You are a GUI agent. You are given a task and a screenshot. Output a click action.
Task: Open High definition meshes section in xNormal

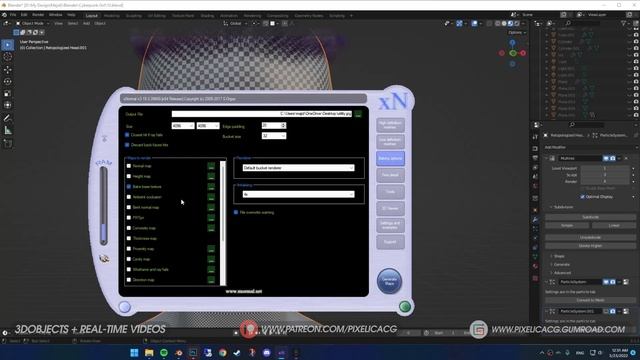[x=390, y=125]
